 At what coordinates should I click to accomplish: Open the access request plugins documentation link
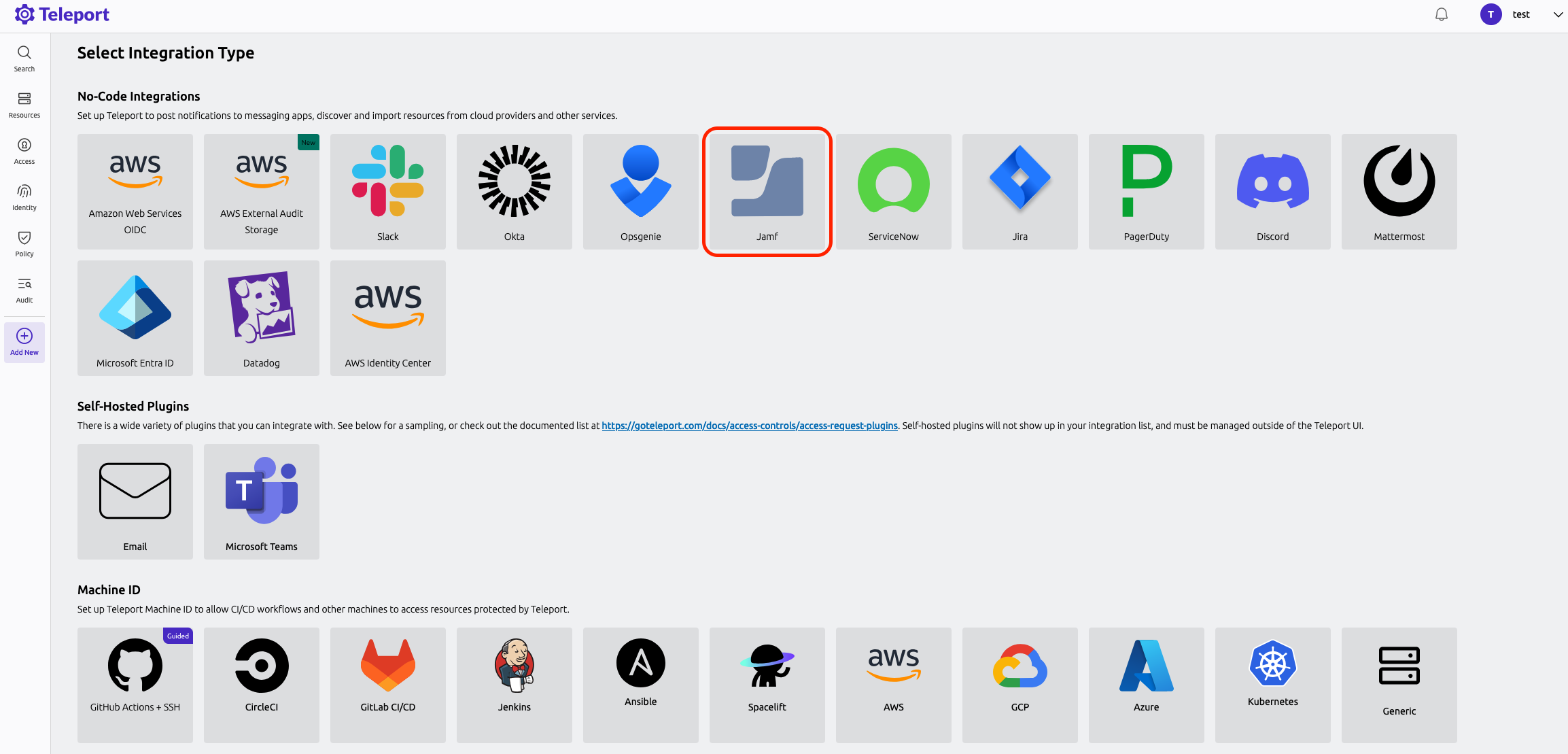click(x=749, y=425)
